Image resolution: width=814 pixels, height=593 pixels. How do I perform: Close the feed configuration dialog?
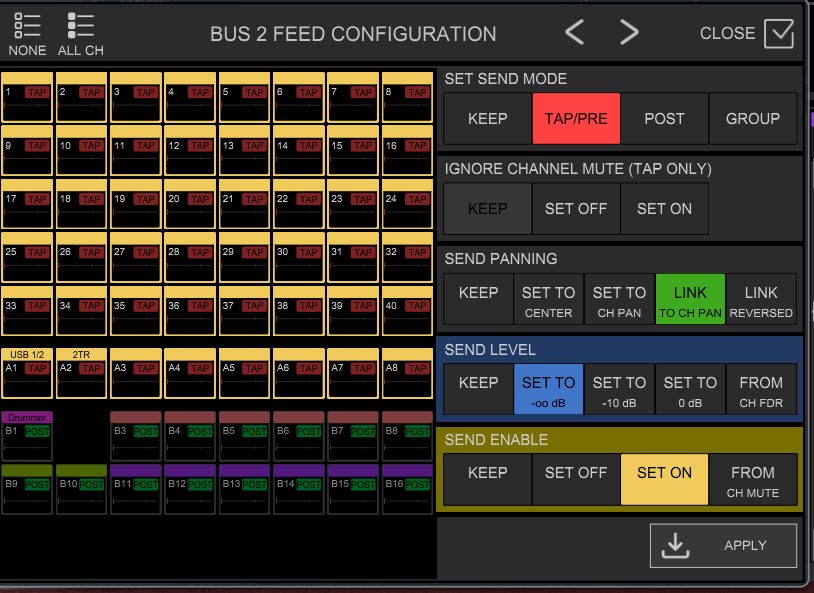(x=747, y=34)
